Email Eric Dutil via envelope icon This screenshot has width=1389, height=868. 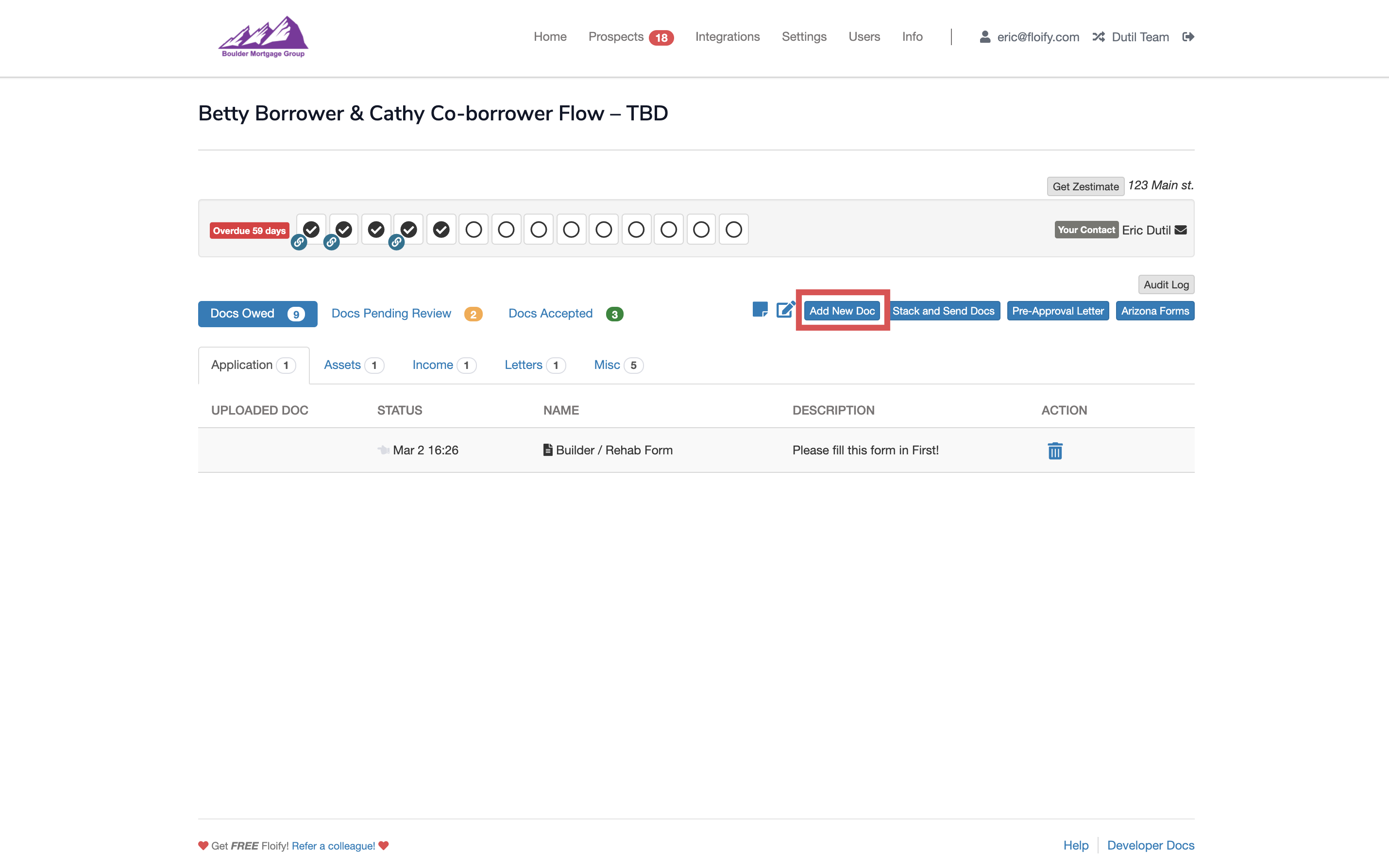[1181, 230]
